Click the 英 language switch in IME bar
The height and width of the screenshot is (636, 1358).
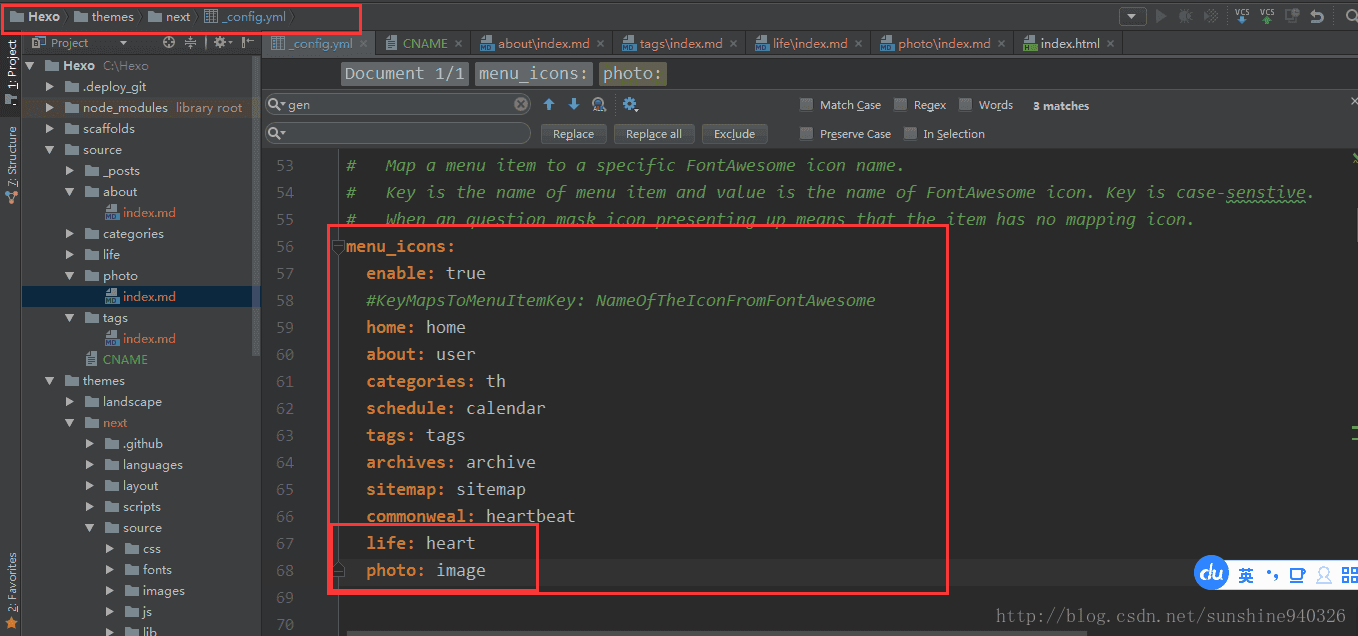(1246, 575)
